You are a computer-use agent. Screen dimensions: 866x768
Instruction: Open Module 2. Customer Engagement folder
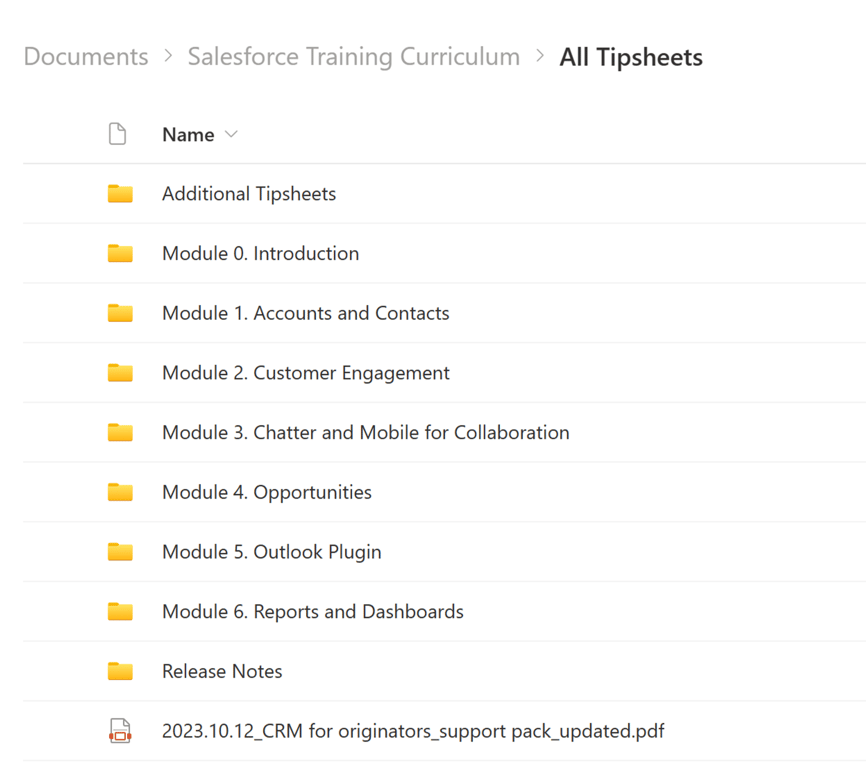tap(306, 373)
